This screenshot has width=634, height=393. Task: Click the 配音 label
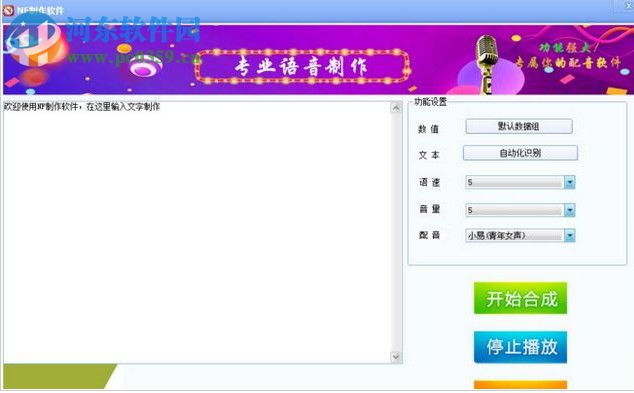click(x=429, y=235)
